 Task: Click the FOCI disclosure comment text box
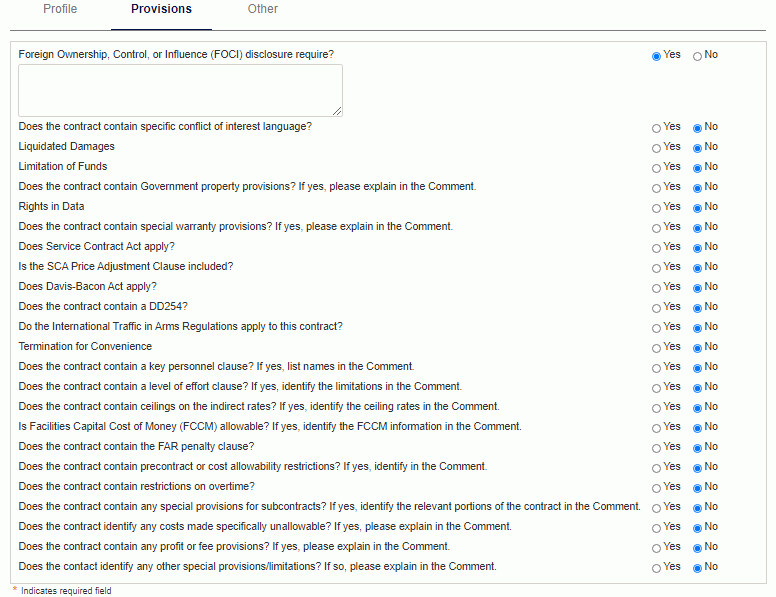(180, 91)
